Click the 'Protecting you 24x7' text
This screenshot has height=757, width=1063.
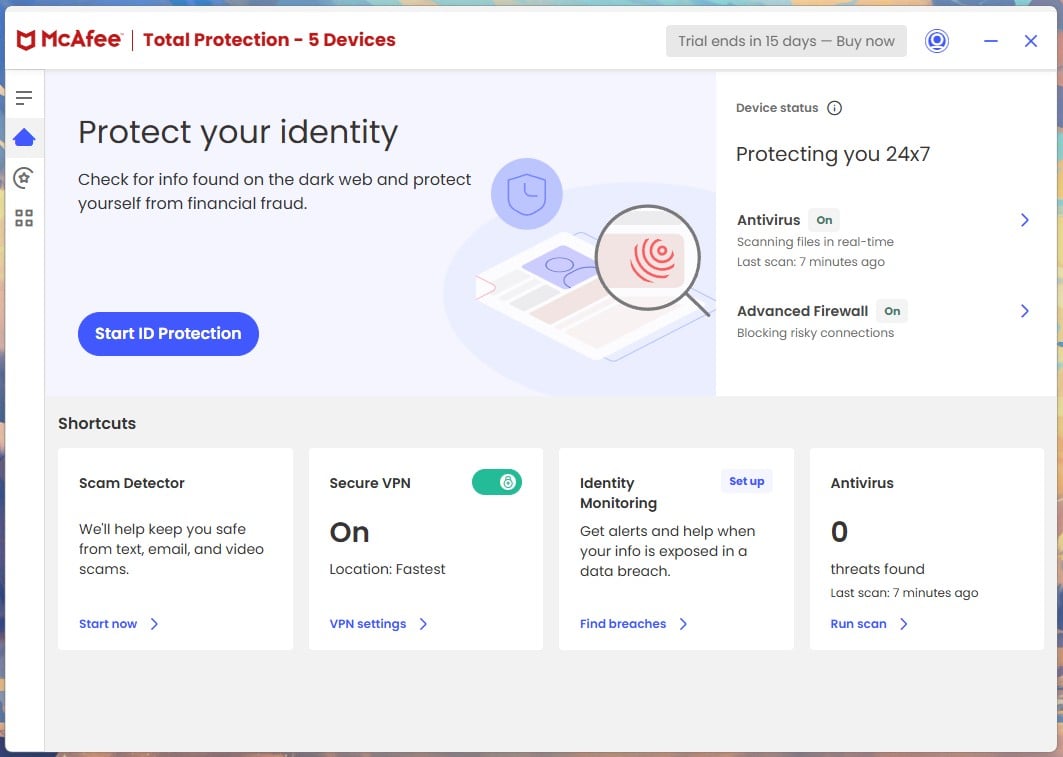click(x=833, y=155)
